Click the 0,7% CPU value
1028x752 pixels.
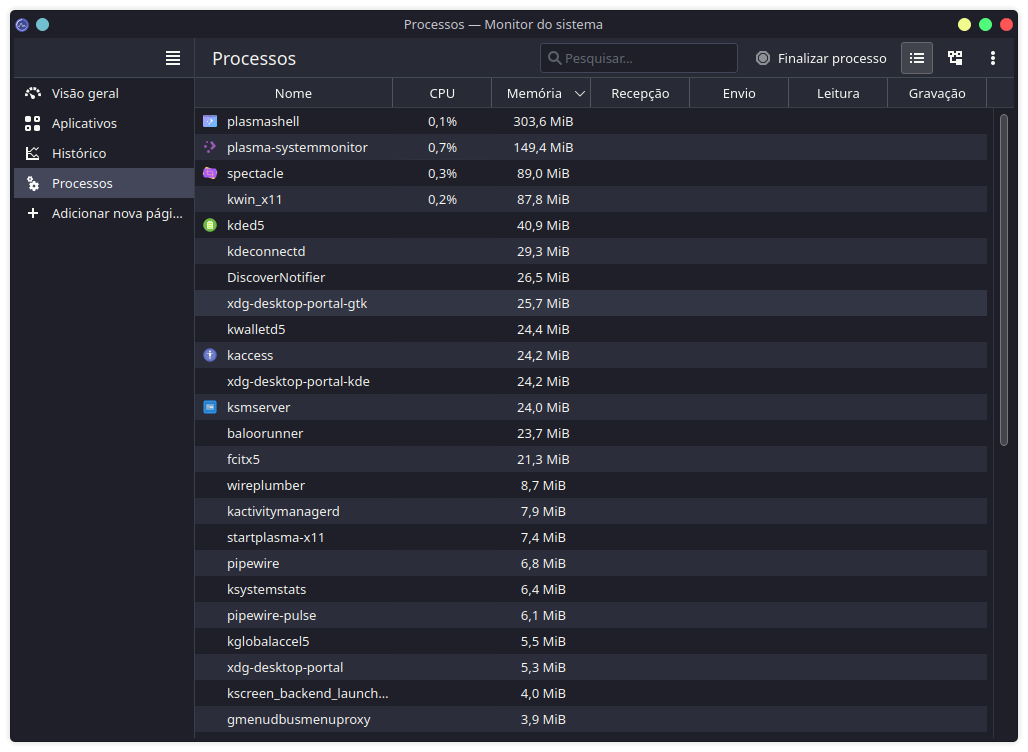point(443,148)
